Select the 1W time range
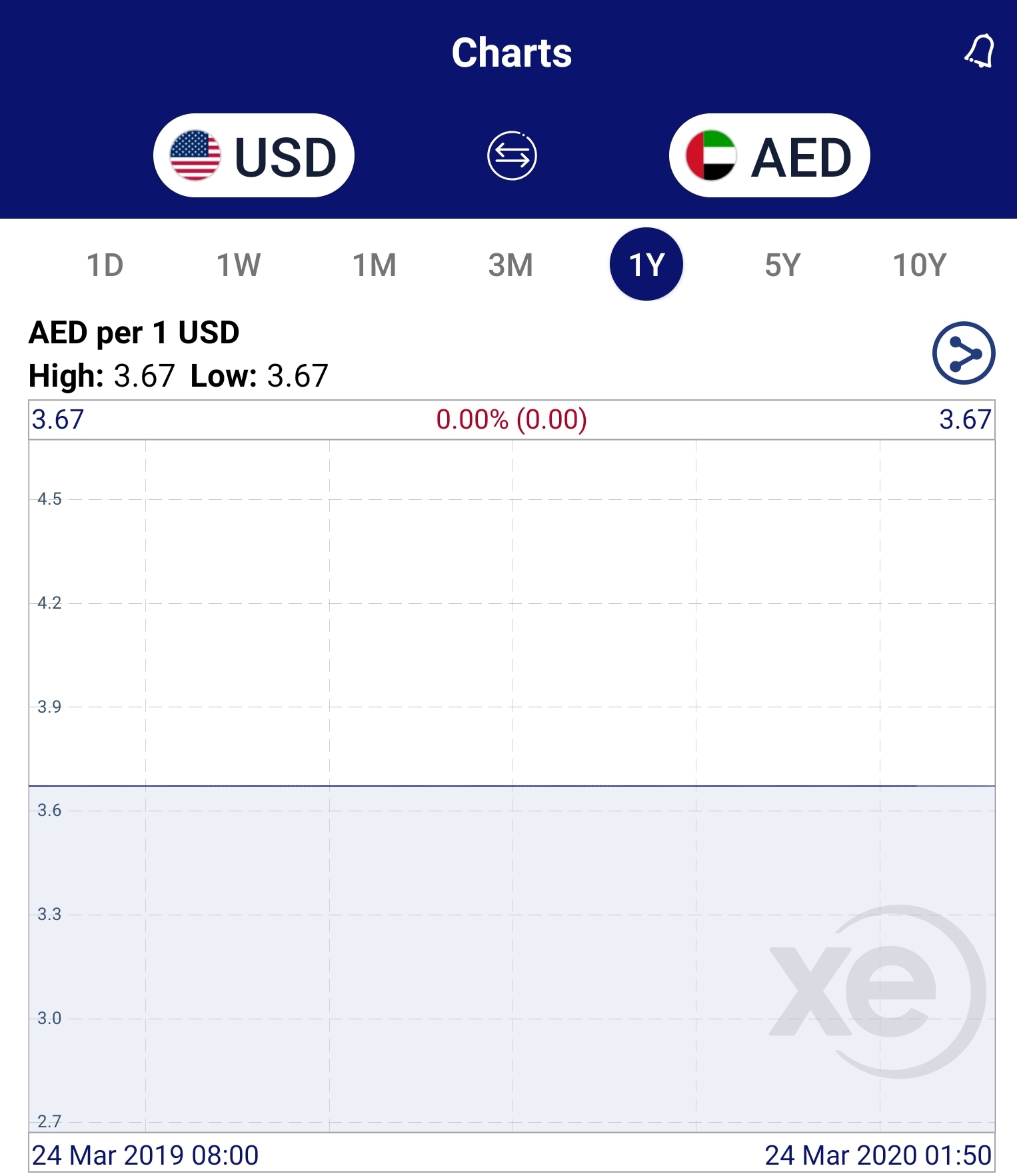The width and height of the screenshot is (1017, 1176). (239, 265)
